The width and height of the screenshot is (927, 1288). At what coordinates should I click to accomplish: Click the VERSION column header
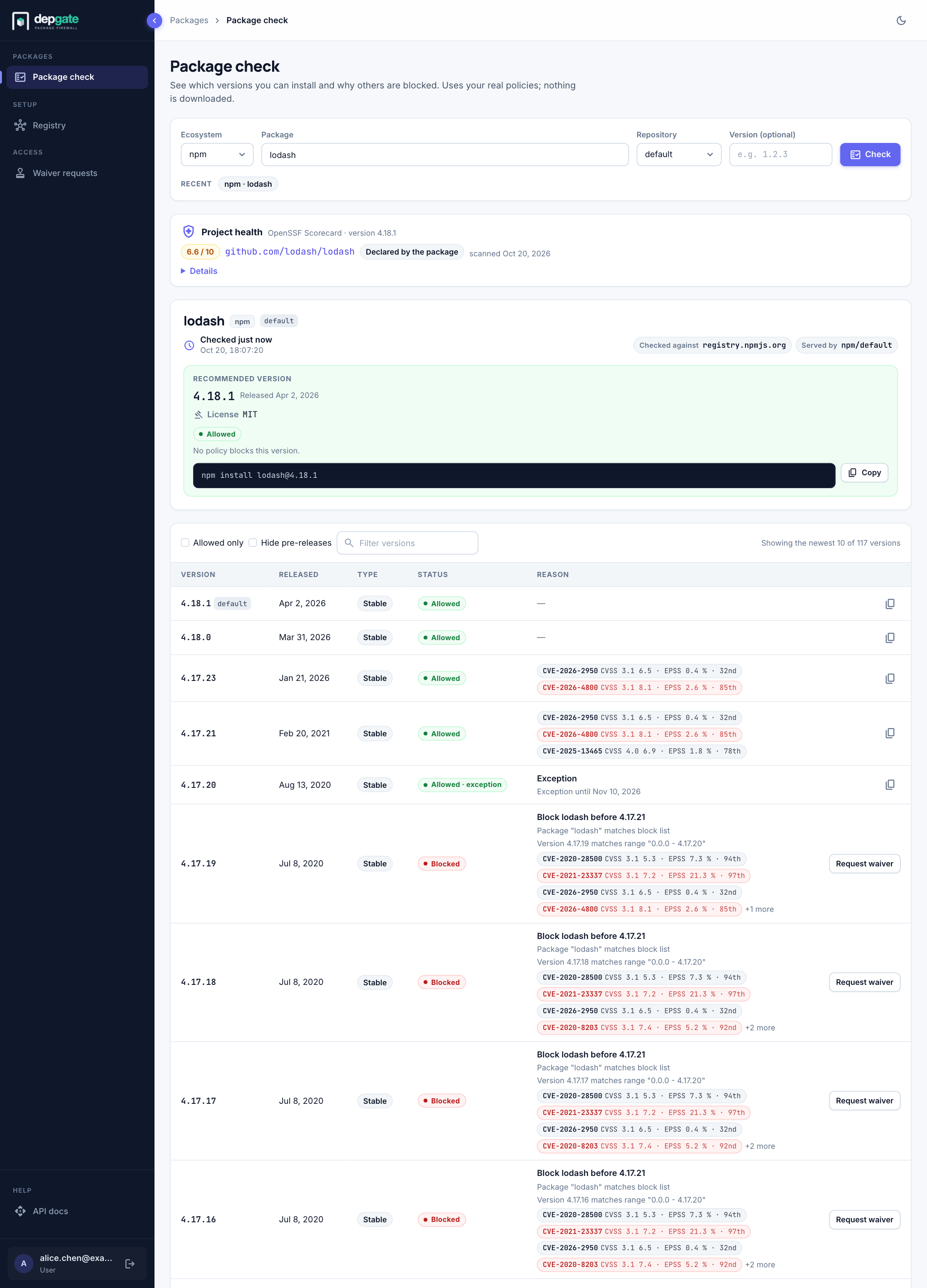coord(198,575)
